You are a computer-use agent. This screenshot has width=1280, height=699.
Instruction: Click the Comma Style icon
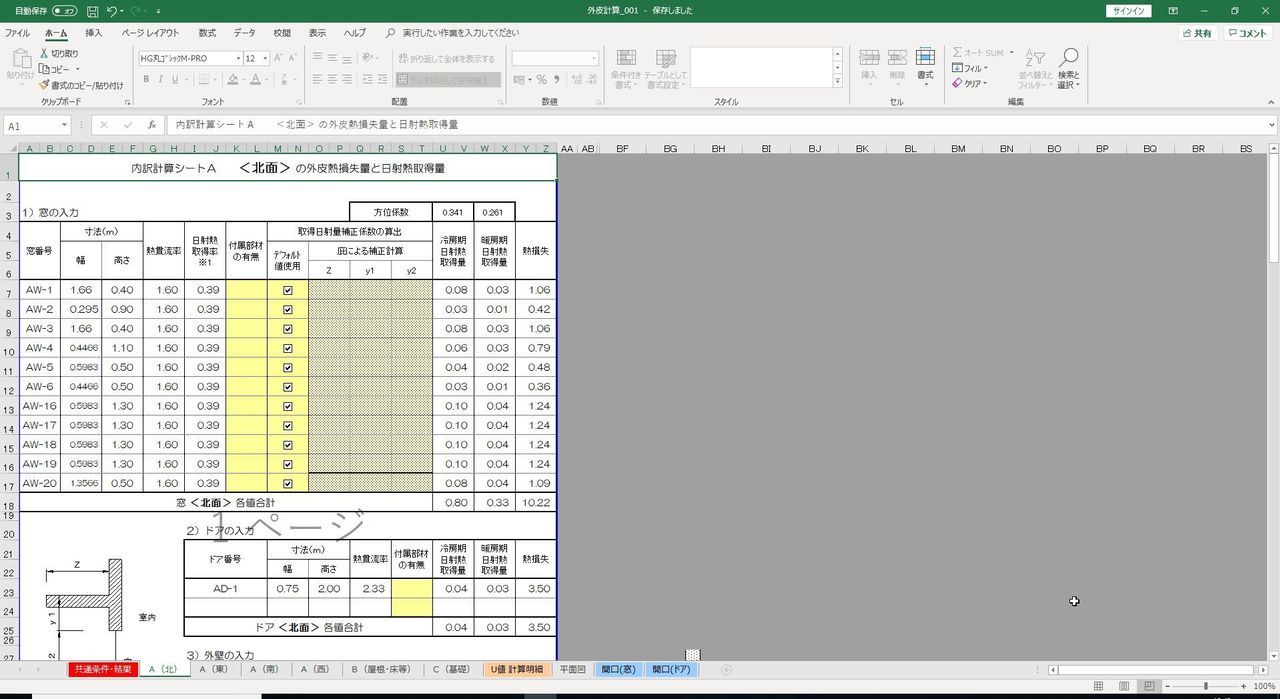pyautogui.click(x=557, y=79)
